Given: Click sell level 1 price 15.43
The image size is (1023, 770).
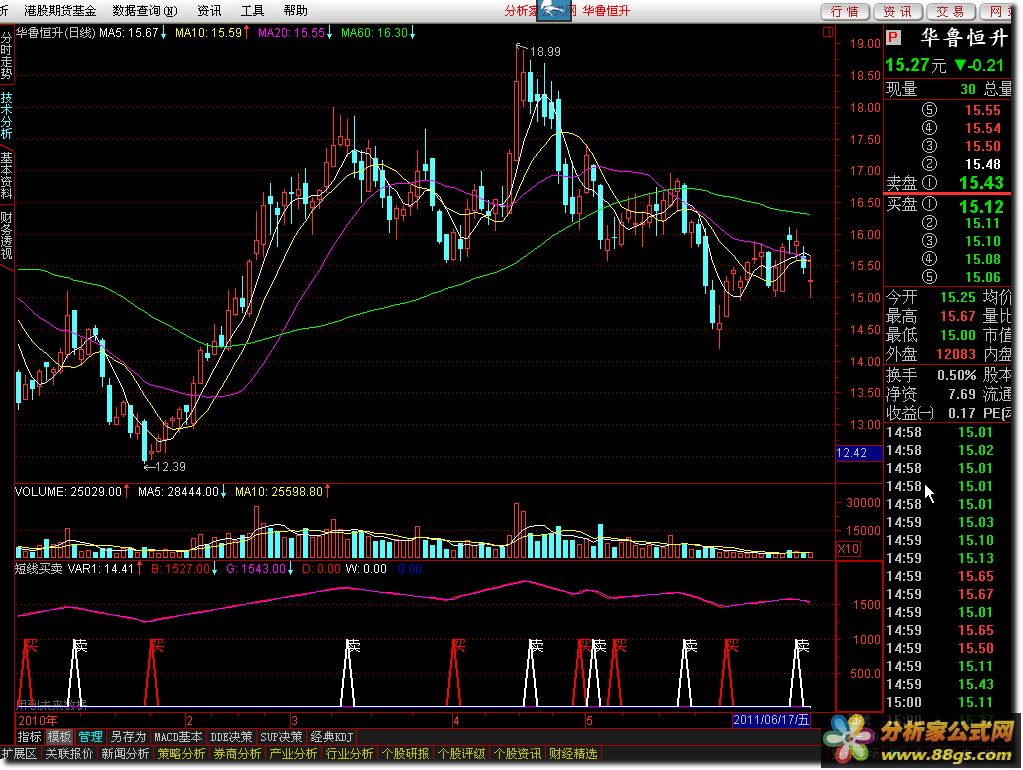Looking at the screenshot, I should (981, 183).
